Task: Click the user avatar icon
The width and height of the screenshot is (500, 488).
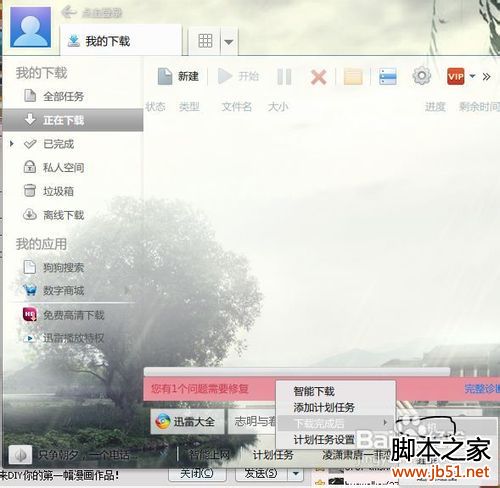Action: pyautogui.click(x=31, y=27)
